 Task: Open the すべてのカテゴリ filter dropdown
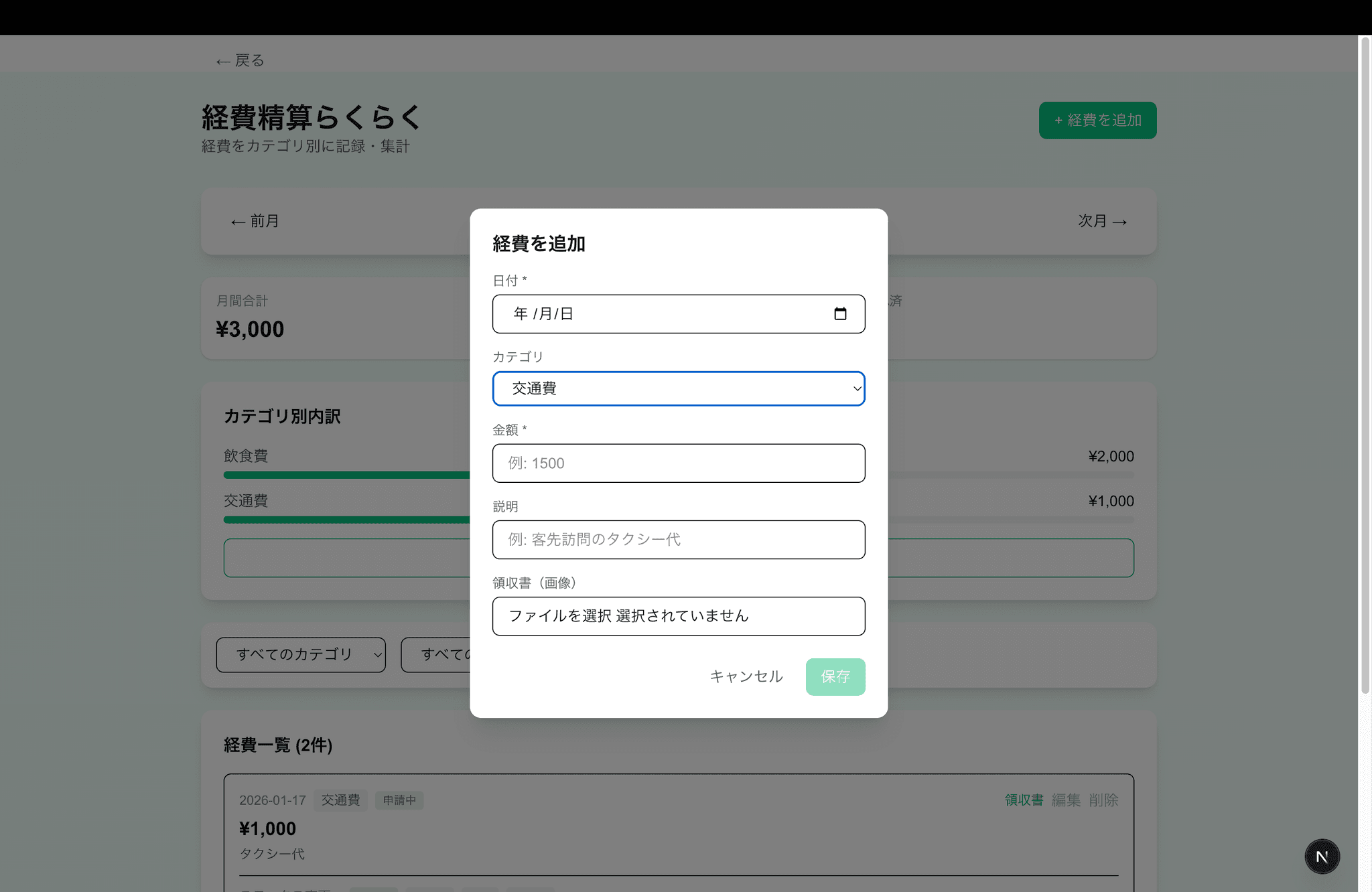[301, 654]
